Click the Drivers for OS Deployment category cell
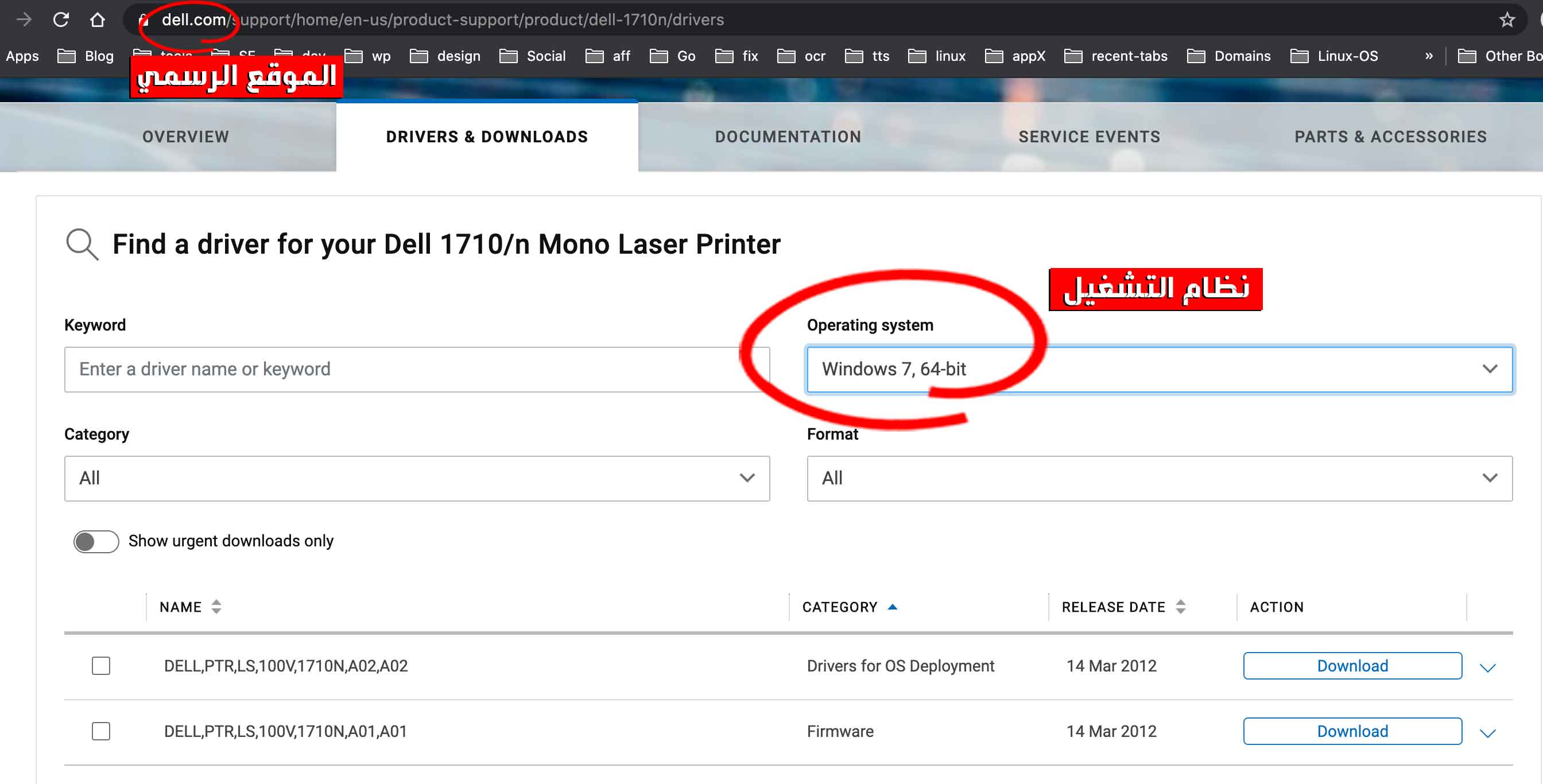 pyautogui.click(x=900, y=665)
